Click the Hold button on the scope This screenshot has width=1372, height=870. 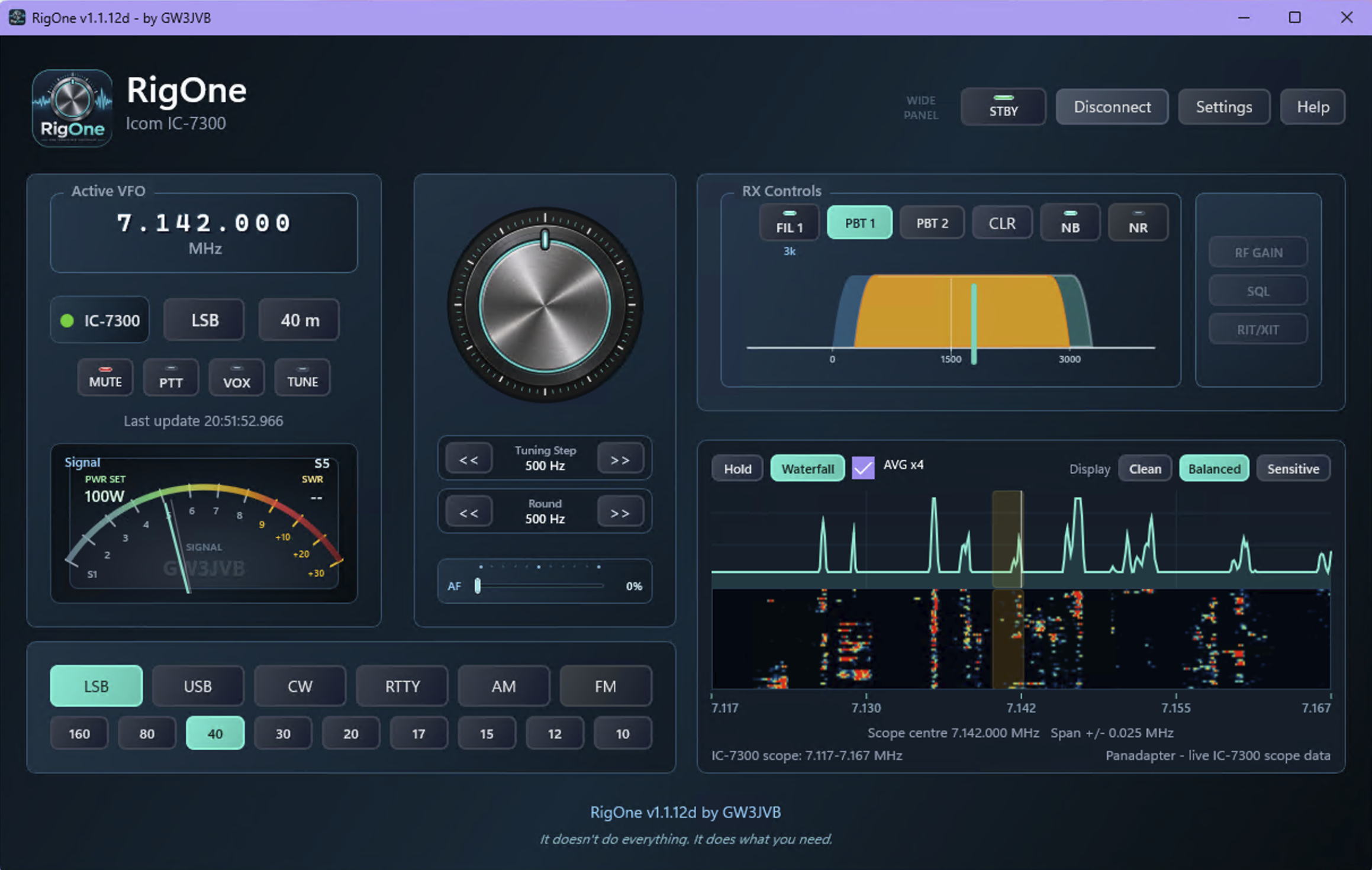tap(737, 468)
